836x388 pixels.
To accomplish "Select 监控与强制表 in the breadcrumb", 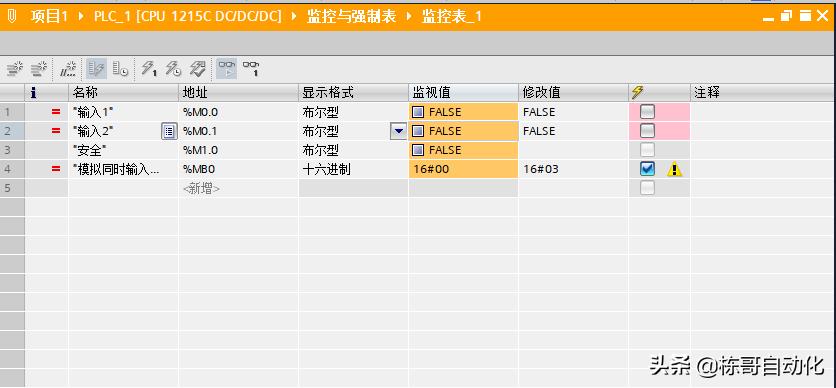I will pyautogui.click(x=351, y=17).
